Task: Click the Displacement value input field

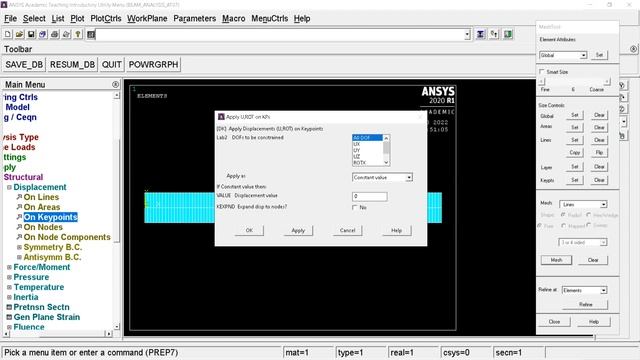Action: [369, 196]
